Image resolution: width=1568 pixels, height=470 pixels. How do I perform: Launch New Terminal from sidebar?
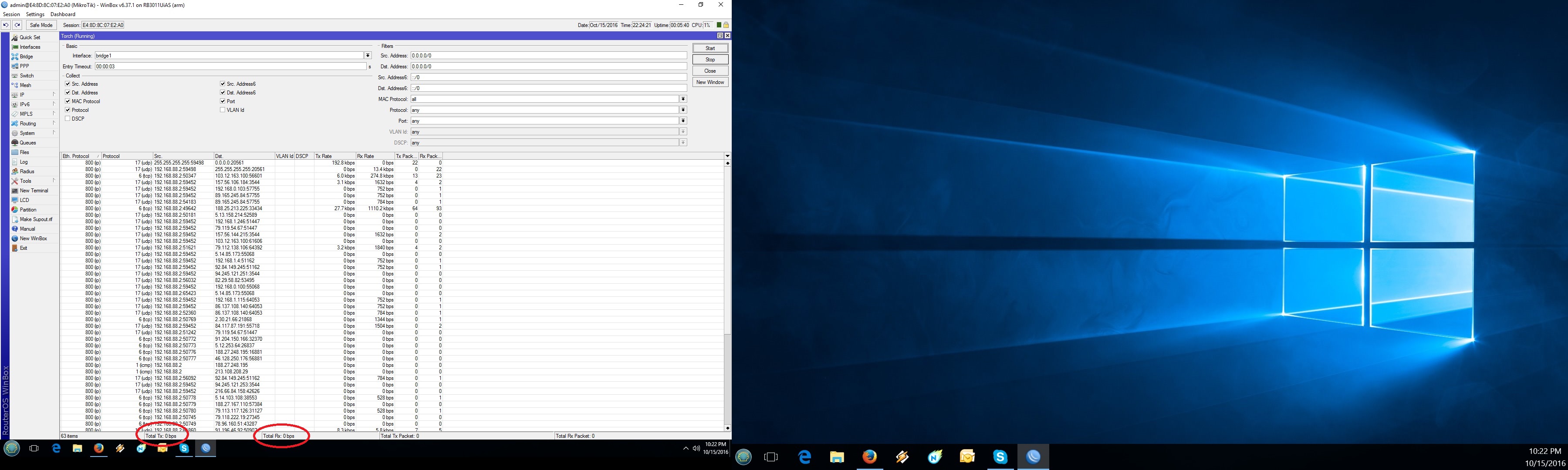tap(33, 191)
